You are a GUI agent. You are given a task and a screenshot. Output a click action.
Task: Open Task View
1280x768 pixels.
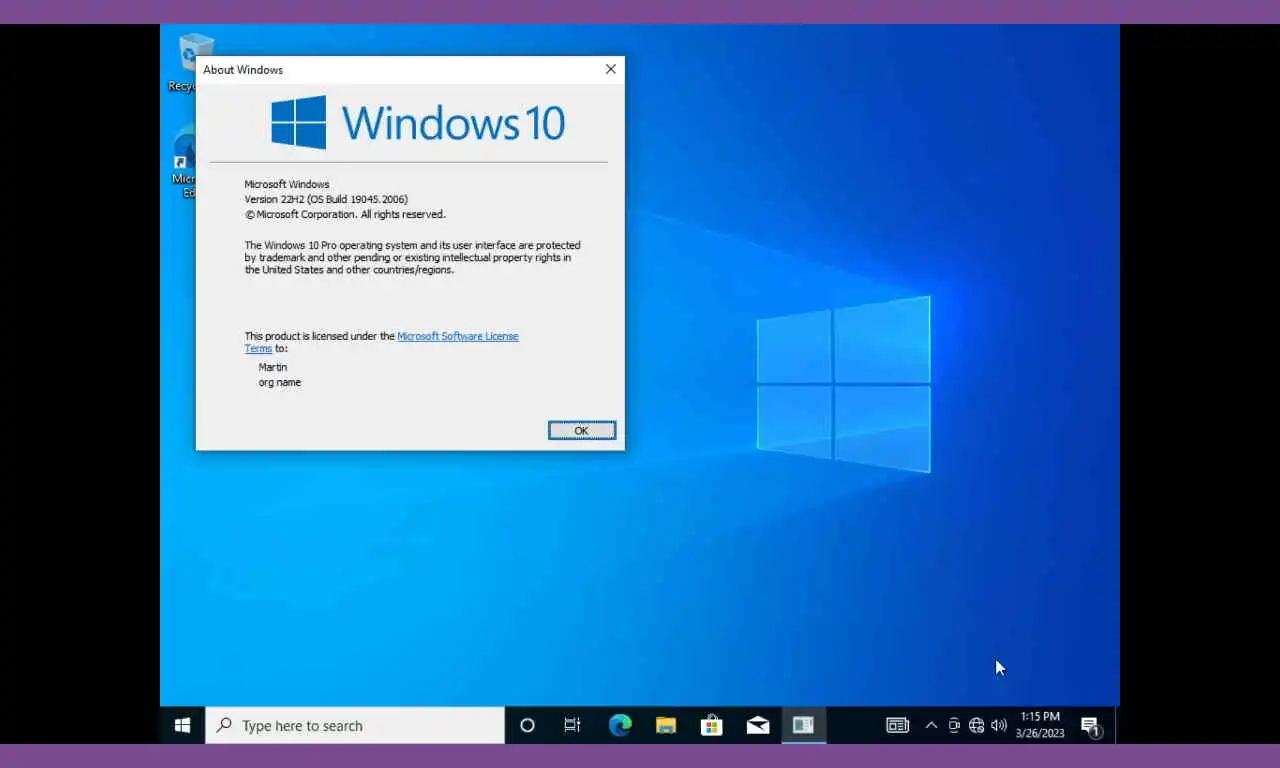point(572,725)
